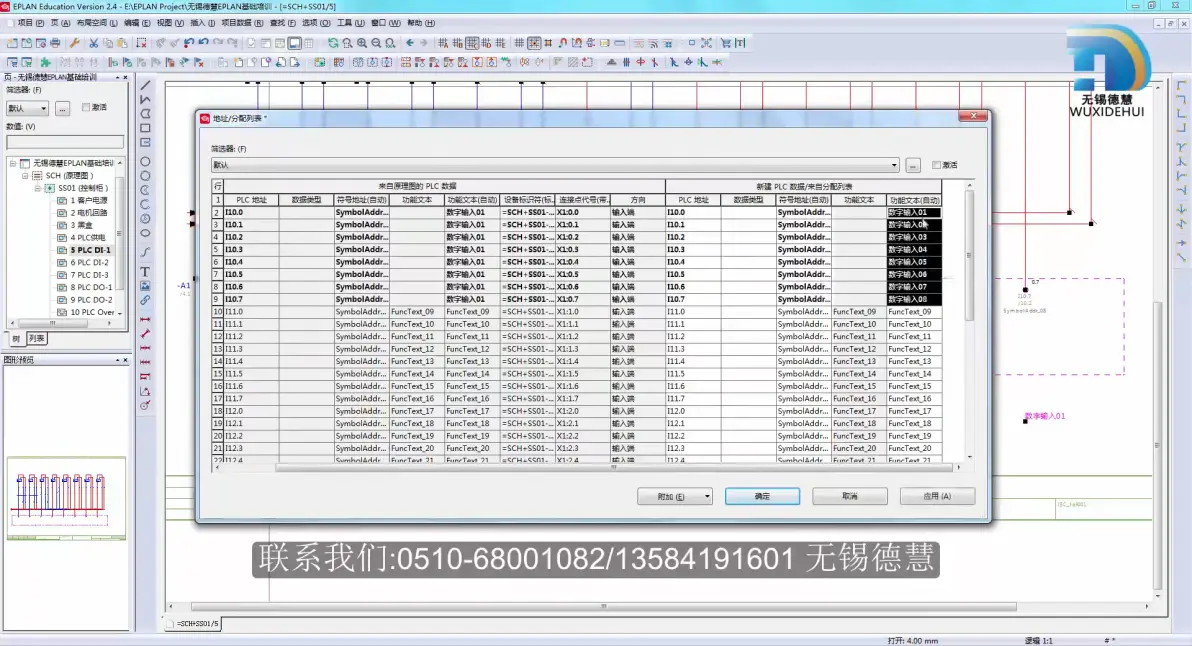Click the green Refresh view icon
This screenshot has height=646, width=1192.
(x=333, y=43)
